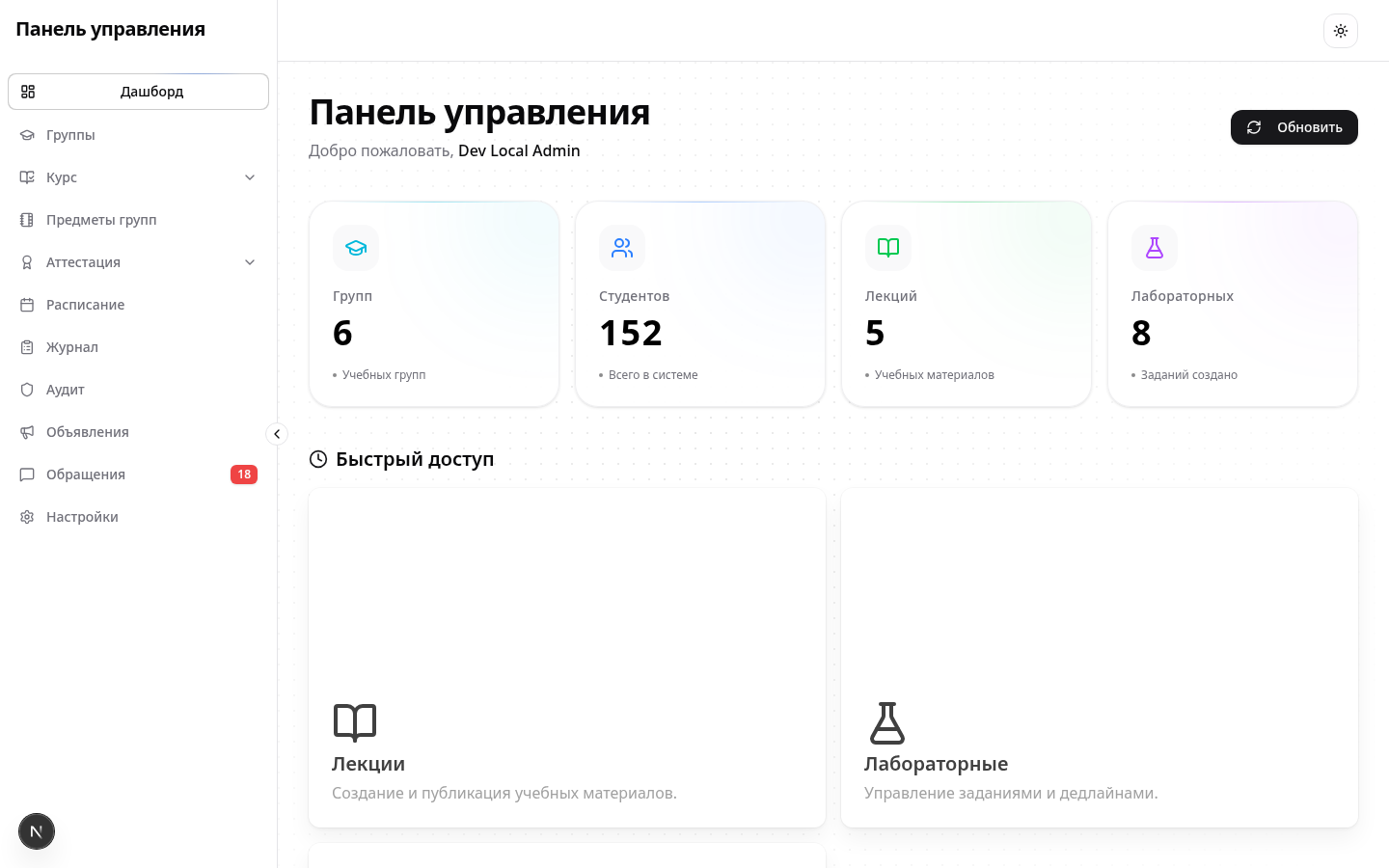Collapse the sidebar with arrow handle
The width and height of the screenshot is (1389, 868).
[277, 434]
